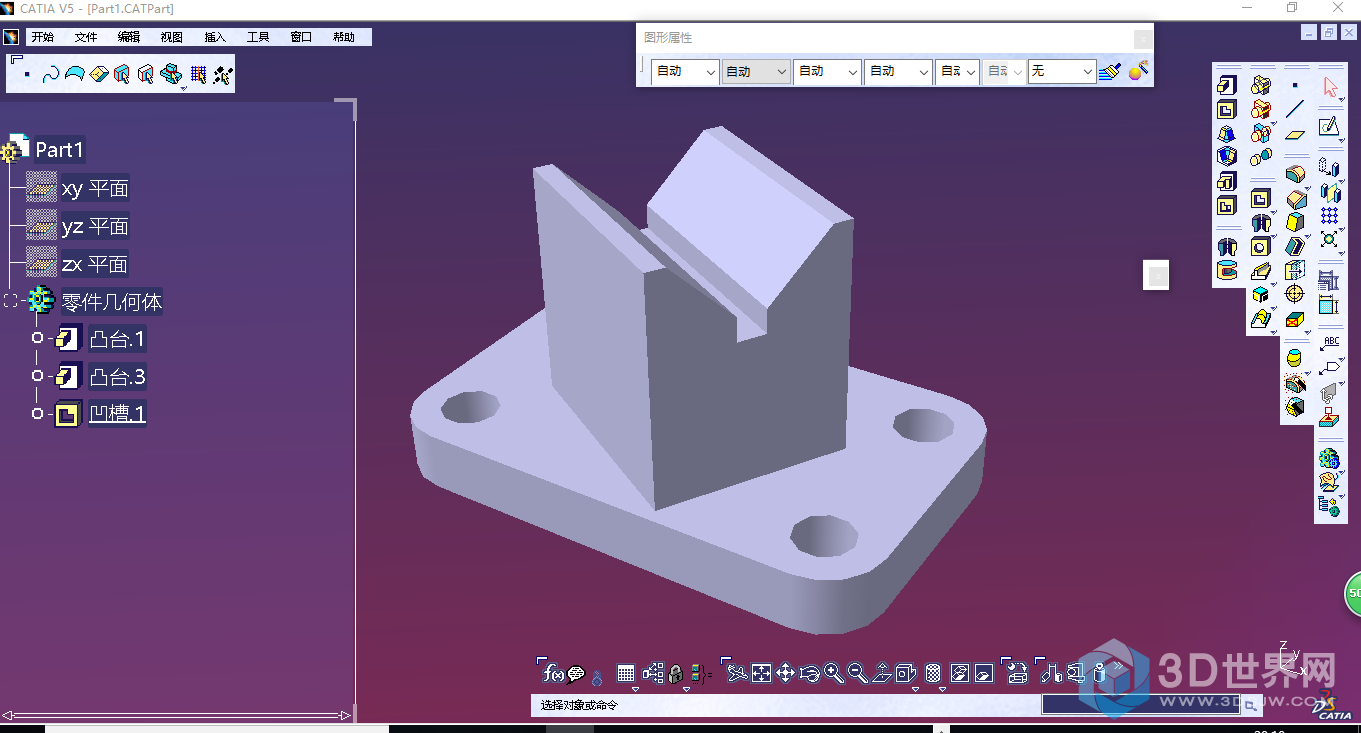Open the second 自动 transparency dropdown

756,72
